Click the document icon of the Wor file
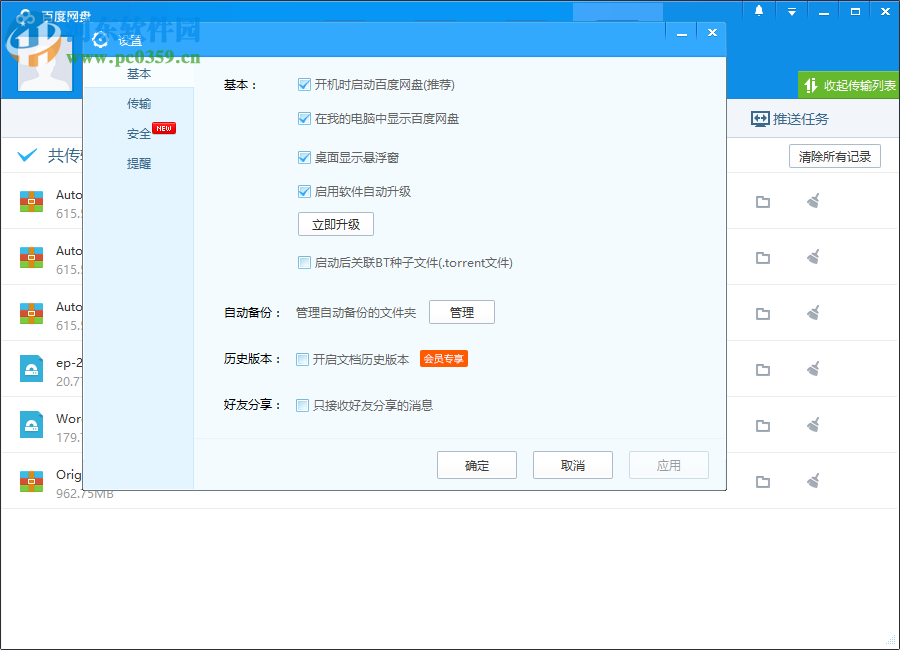The height and width of the screenshot is (650, 900). click(x=31, y=426)
